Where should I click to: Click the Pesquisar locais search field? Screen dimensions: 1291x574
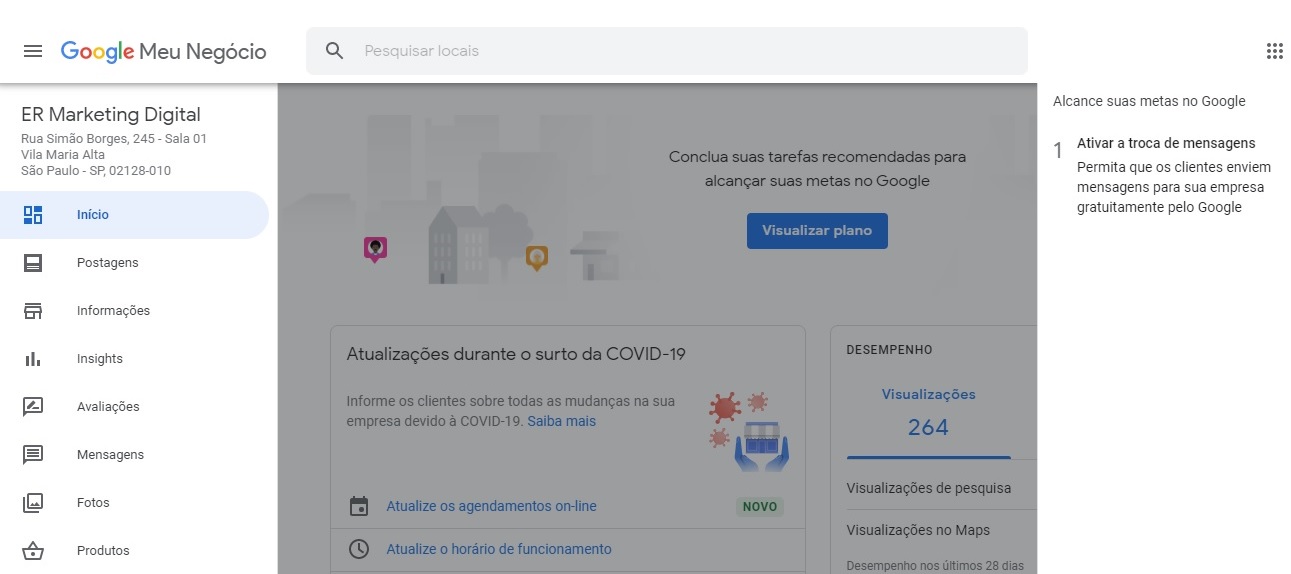(x=666, y=51)
